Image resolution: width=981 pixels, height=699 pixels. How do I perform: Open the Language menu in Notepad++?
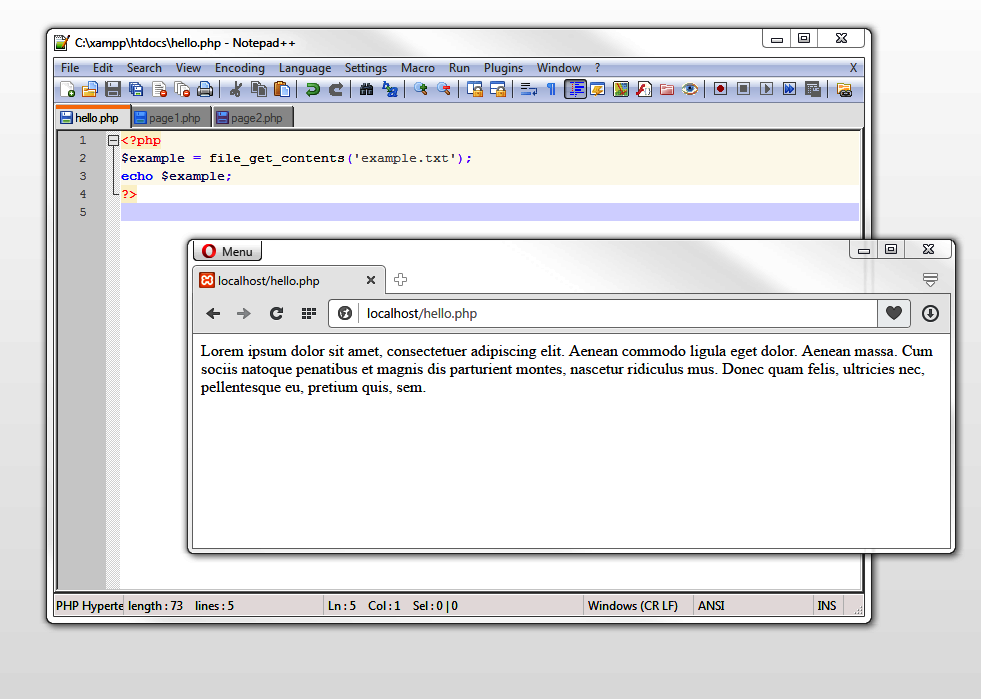[305, 67]
